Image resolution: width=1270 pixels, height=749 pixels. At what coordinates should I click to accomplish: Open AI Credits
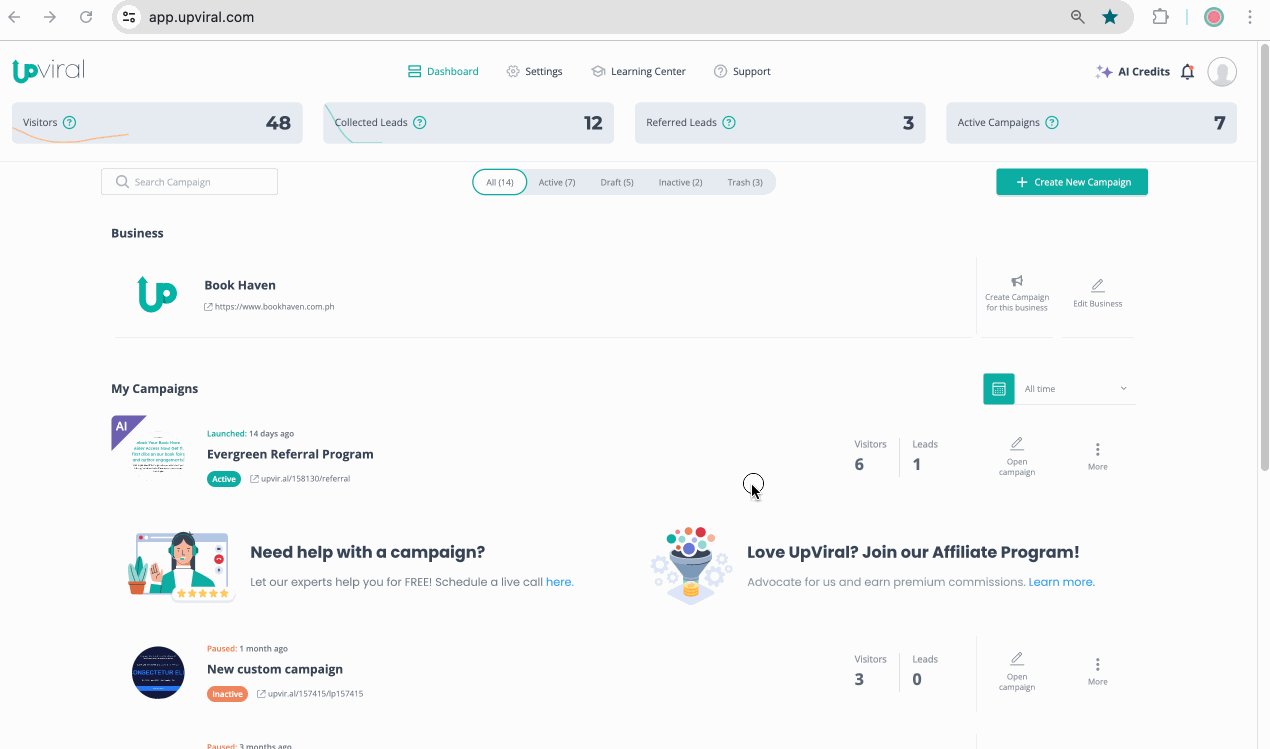coord(1133,72)
